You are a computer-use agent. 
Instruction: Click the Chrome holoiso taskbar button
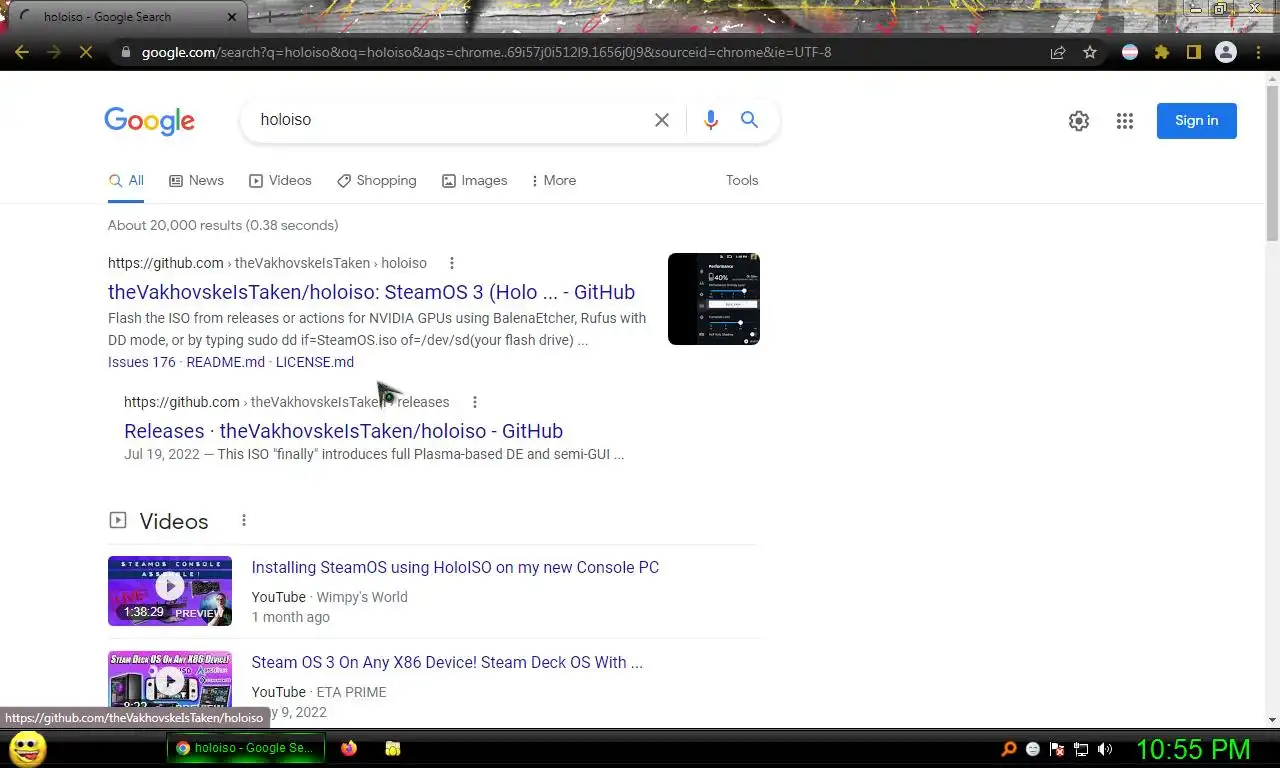point(245,748)
